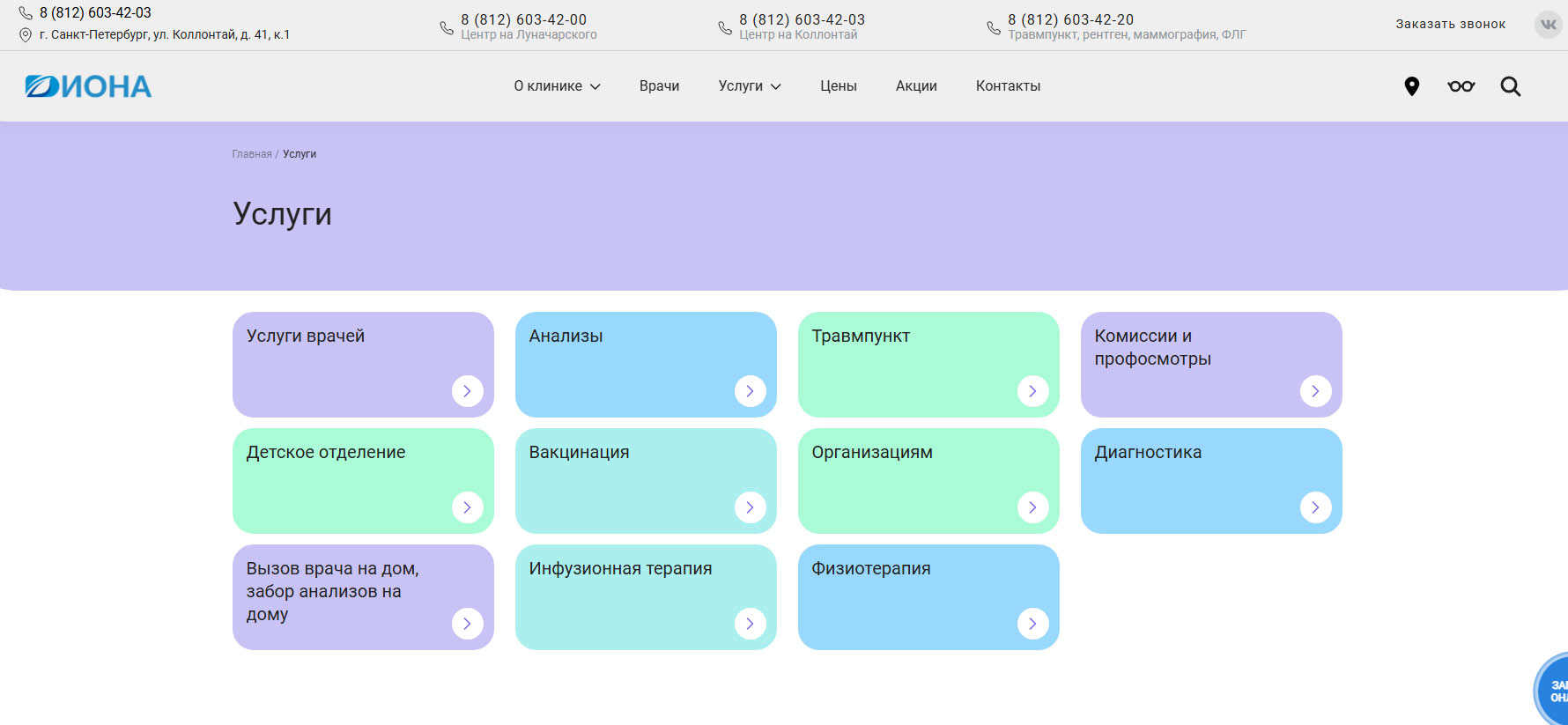The height and width of the screenshot is (725, 1568).
Task: Click phone icon beside Травмпункт number
Action: point(994,28)
